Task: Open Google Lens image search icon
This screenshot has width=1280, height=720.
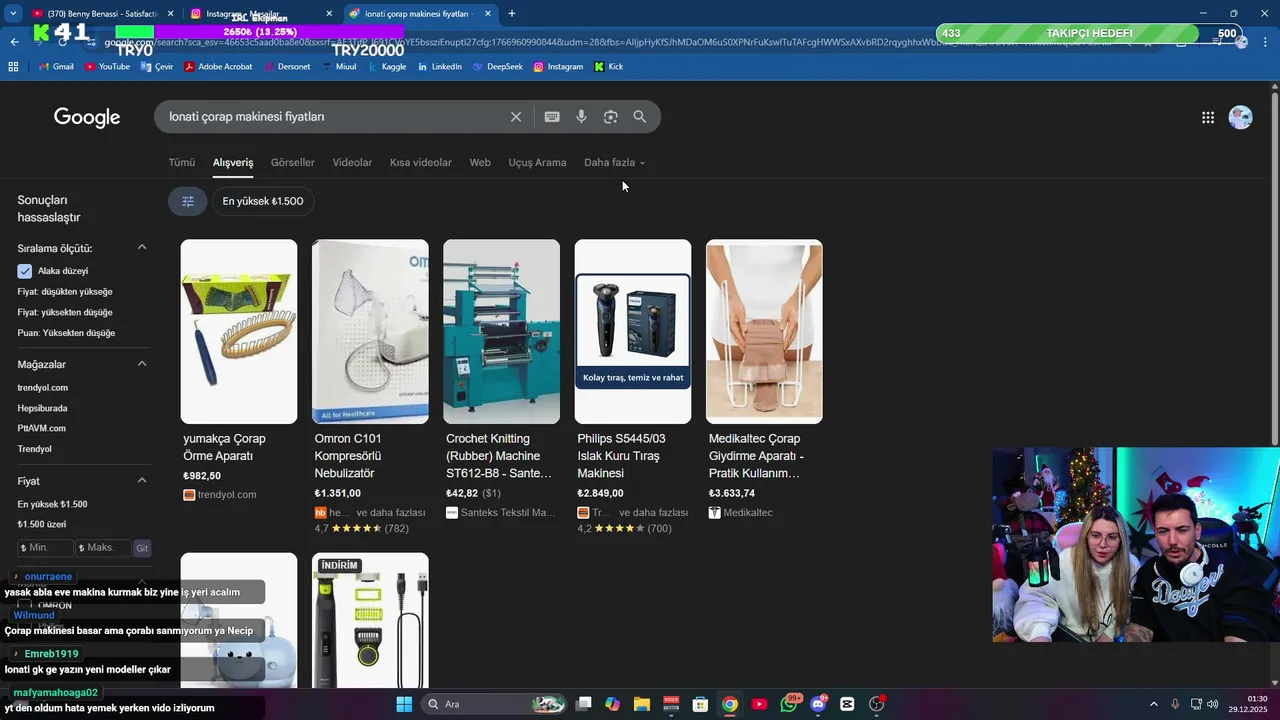Action: tap(610, 117)
